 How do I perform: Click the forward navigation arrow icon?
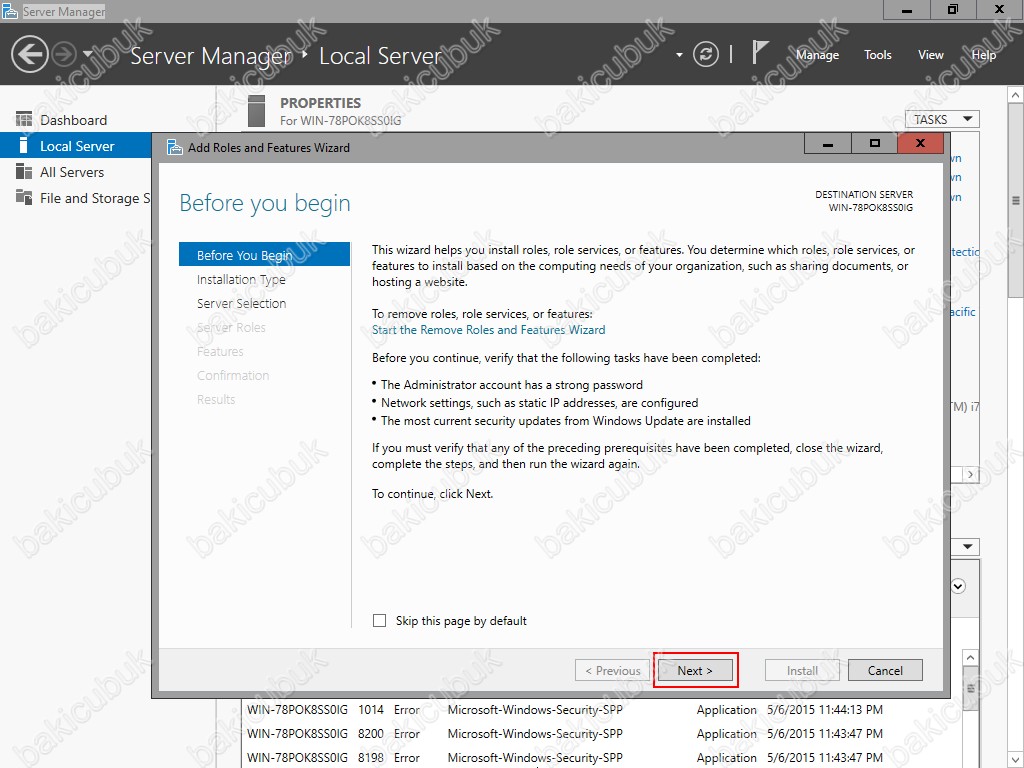[64, 54]
